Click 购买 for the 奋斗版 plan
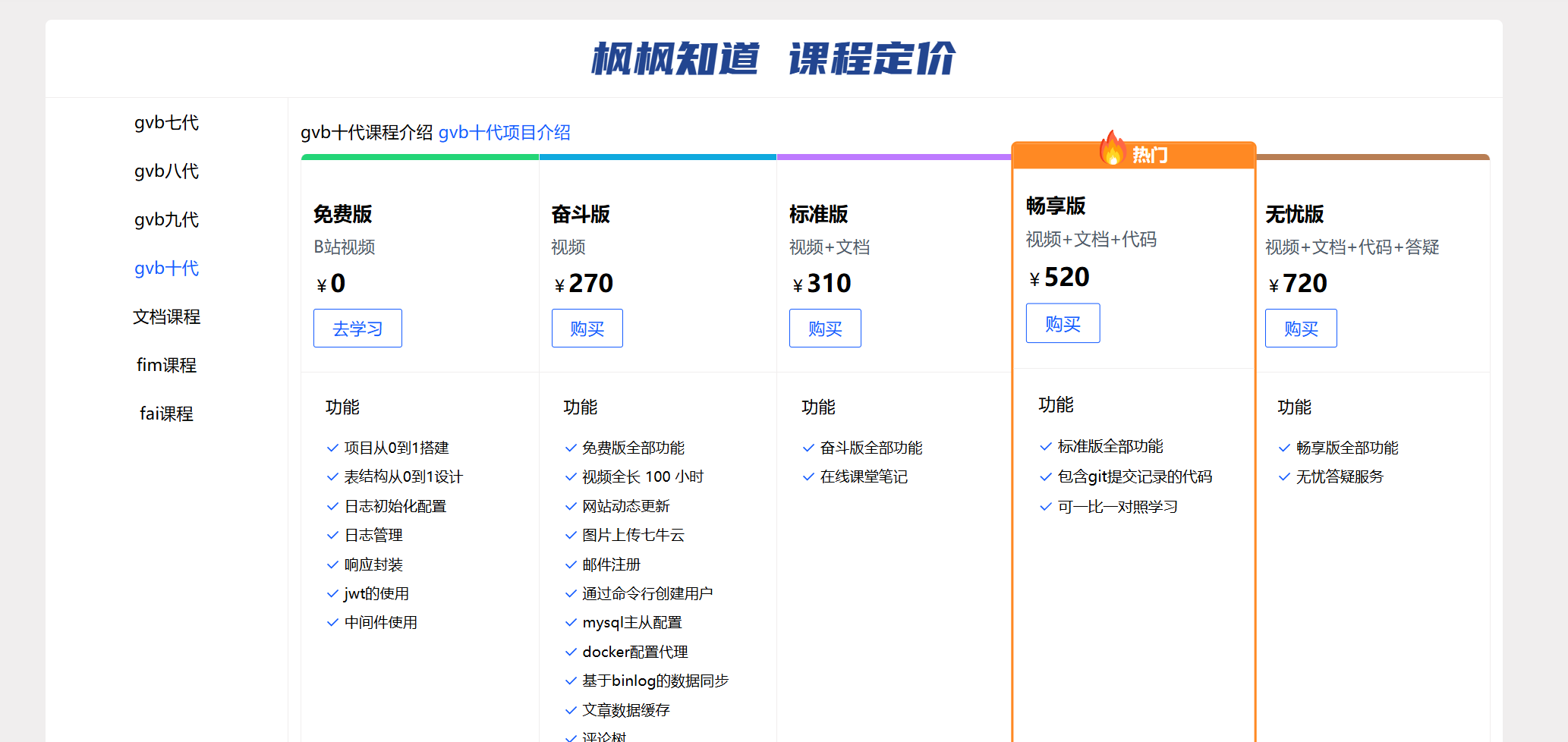Image resolution: width=1568 pixels, height=742 pixels. (587, 329)
